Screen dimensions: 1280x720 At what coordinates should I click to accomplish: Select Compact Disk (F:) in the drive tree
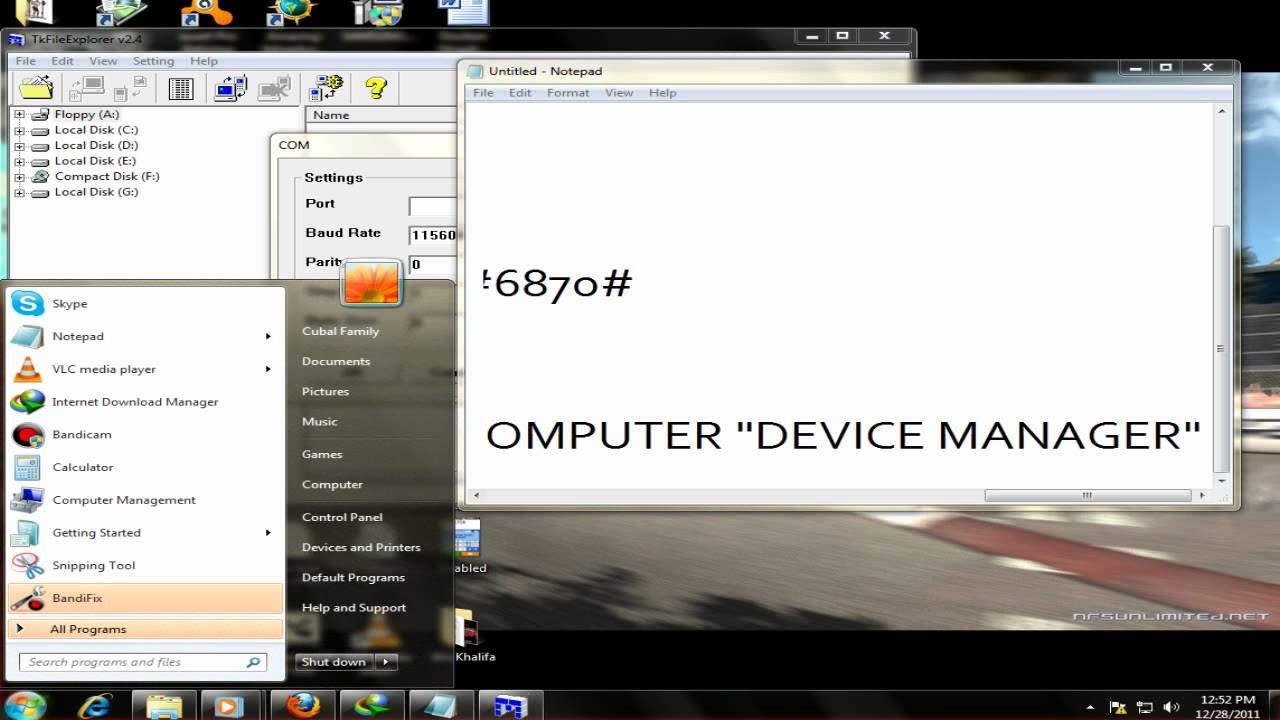click(x=106, y=176)
